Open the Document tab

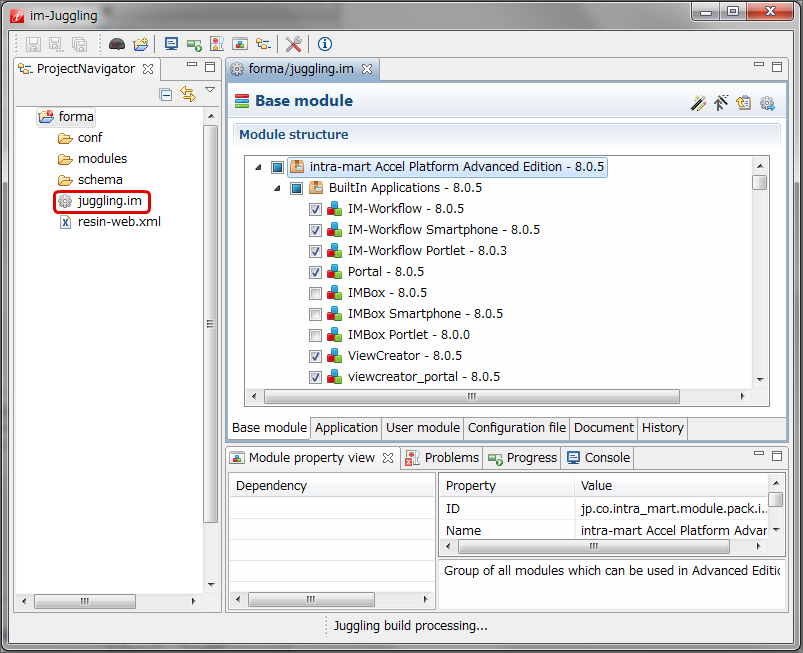click(604, 428)
